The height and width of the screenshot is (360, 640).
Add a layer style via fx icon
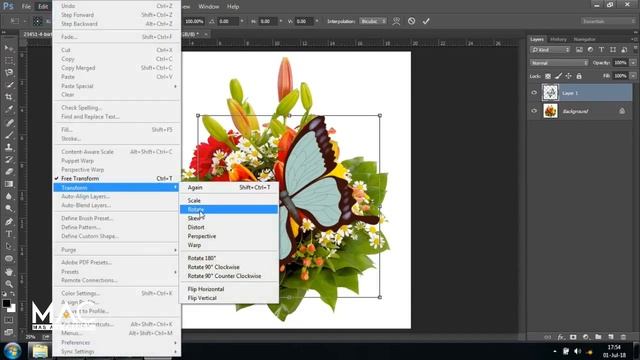pos(560,337)
